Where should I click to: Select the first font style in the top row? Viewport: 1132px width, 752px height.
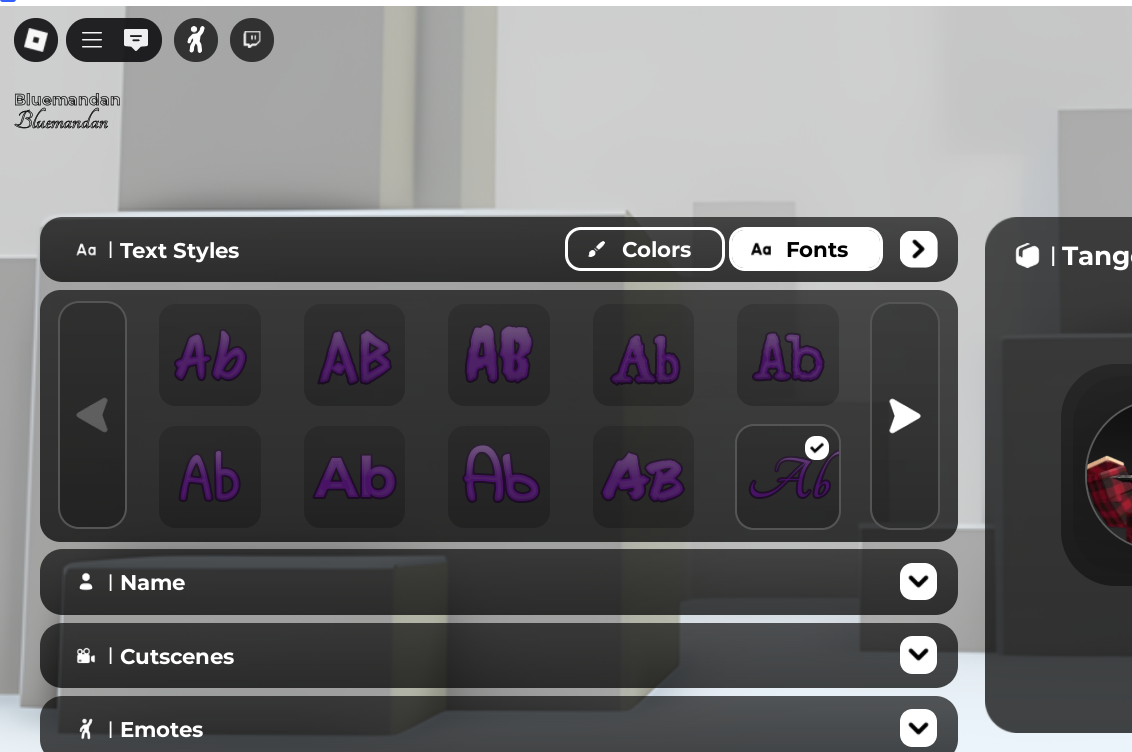coord(210,355)
